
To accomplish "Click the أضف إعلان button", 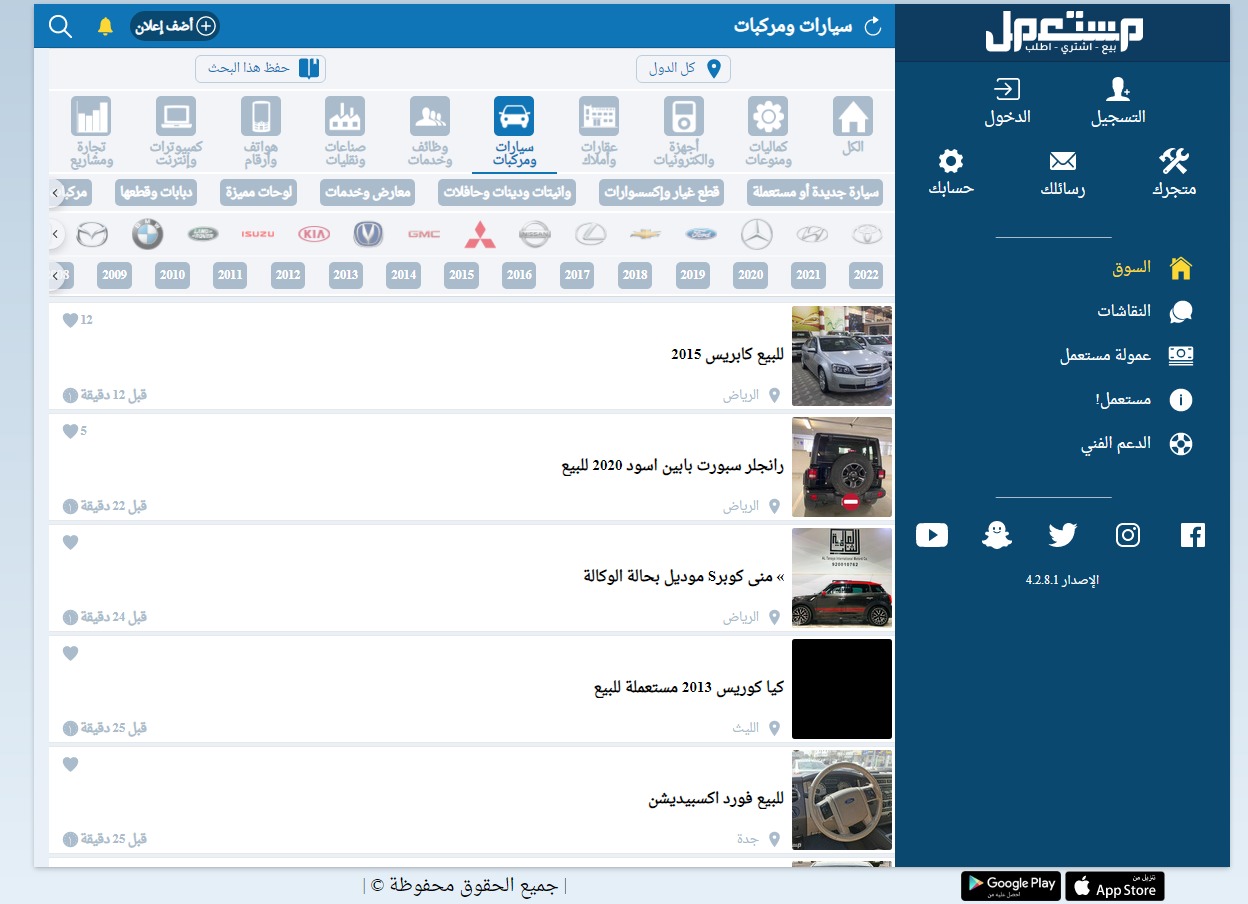I will (174, 27).
